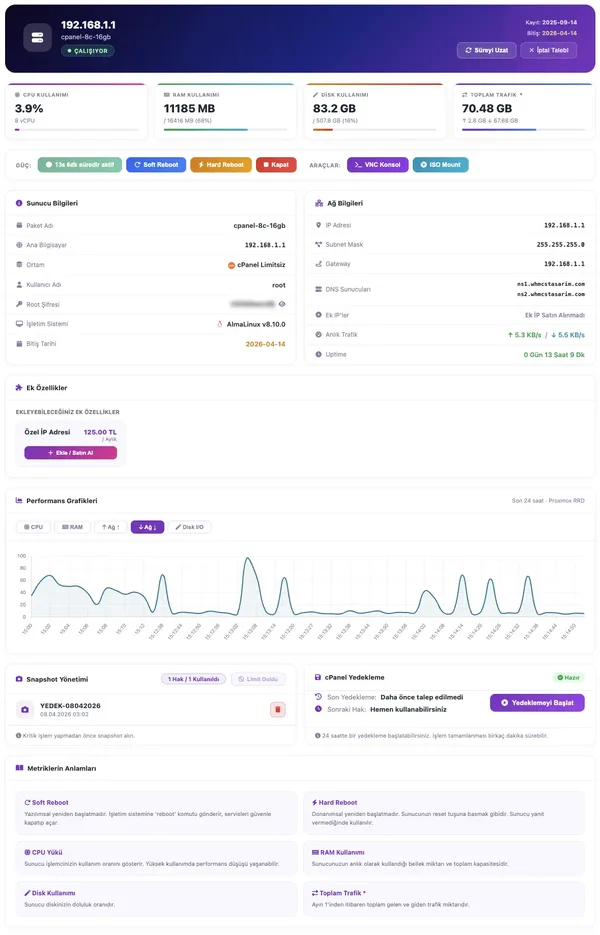Screen dimensions: 600x935
Task: Switch graph to the CPU tab
Action: (33, 526)
